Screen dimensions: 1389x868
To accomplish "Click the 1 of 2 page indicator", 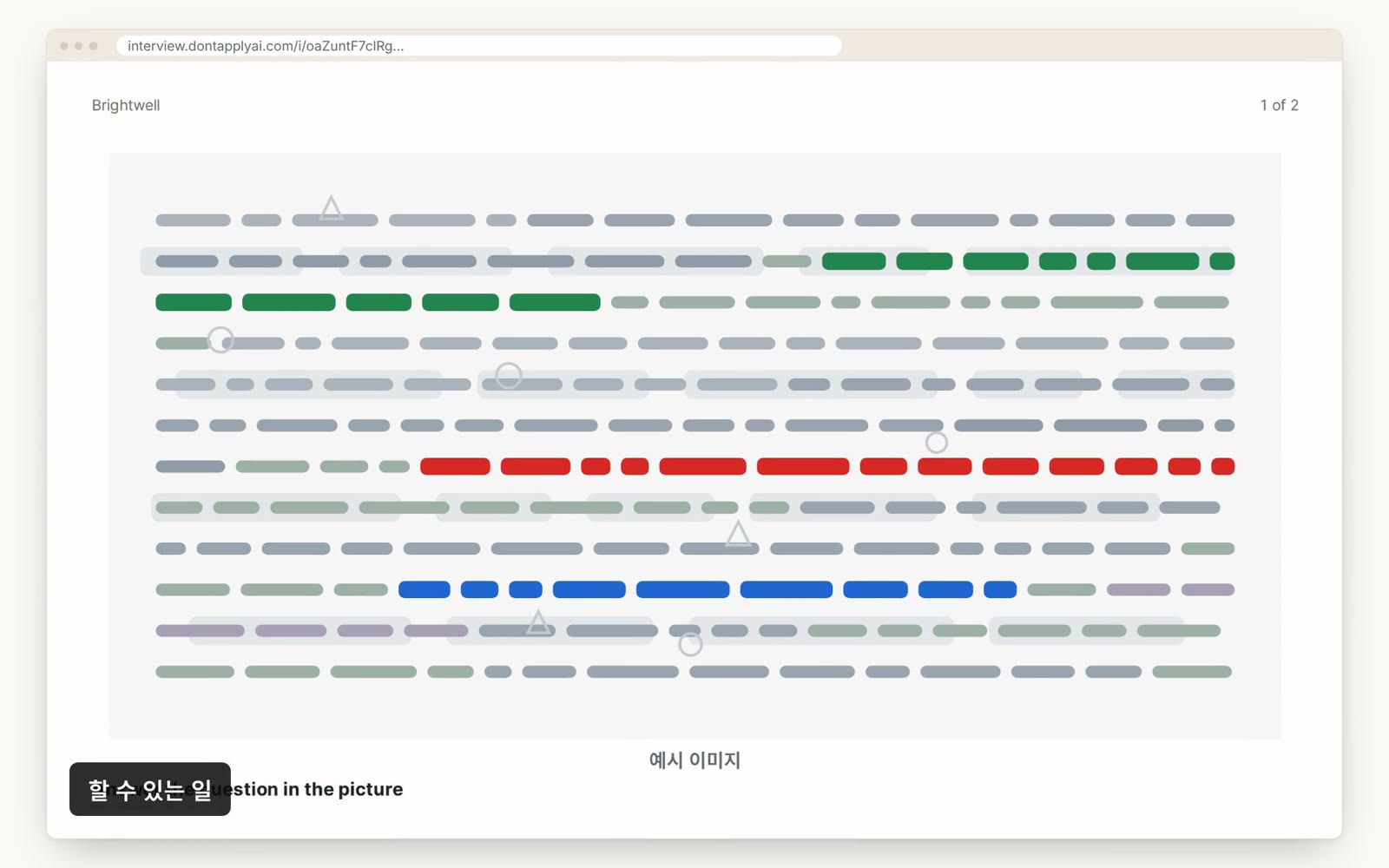I will (1279, 105).
